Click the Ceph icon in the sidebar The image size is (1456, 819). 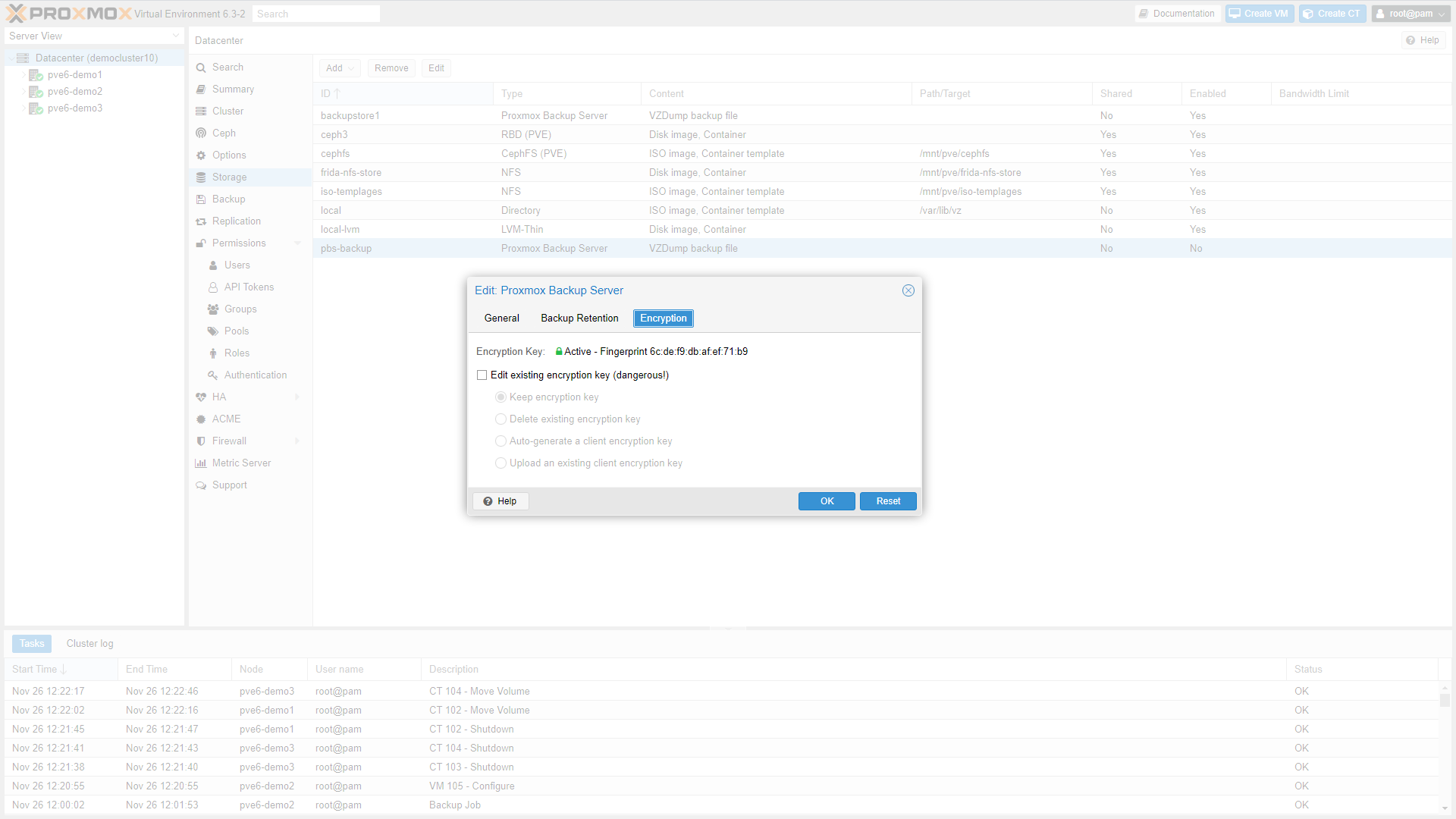coord(201,133)
